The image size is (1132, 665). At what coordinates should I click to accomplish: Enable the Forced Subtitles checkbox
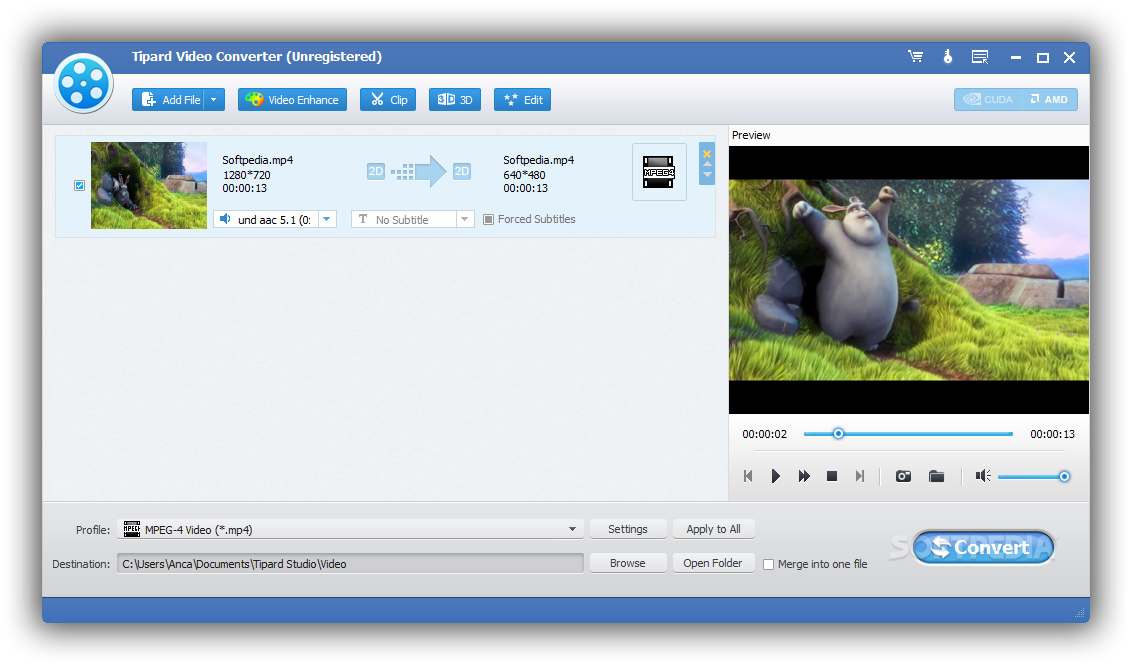point(489,220)
